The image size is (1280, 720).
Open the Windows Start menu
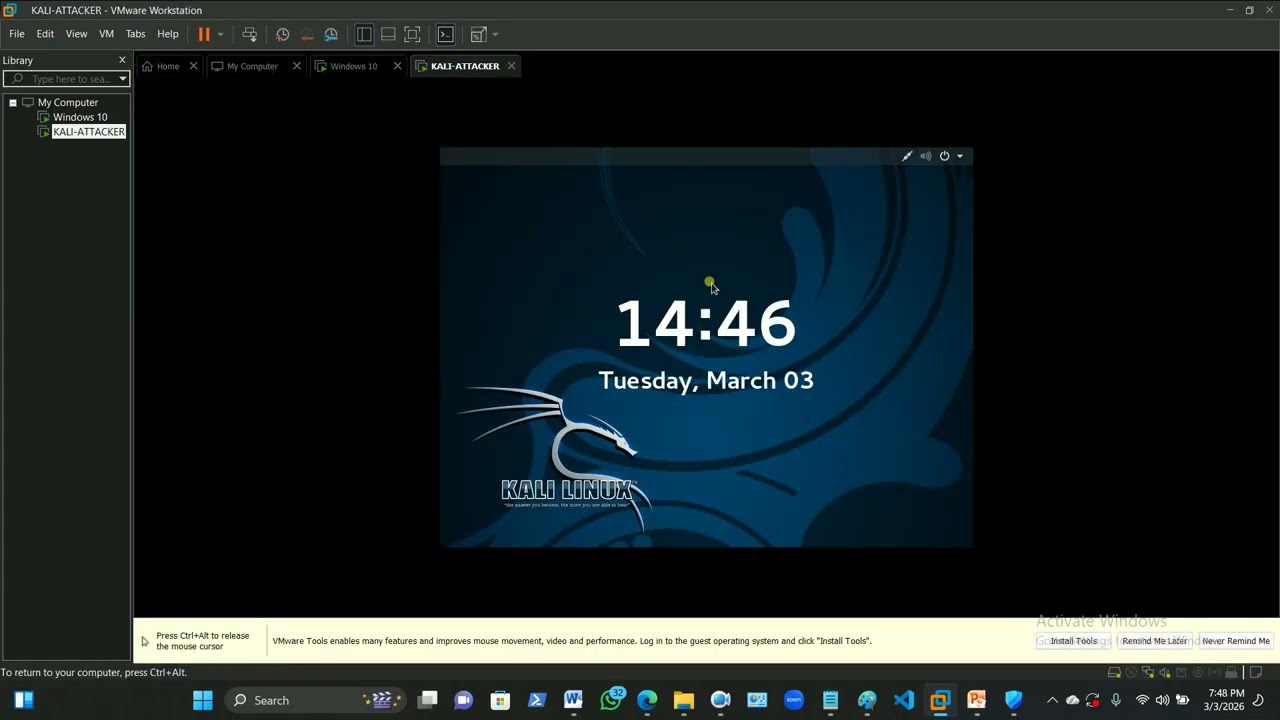(x=203, y=700)
